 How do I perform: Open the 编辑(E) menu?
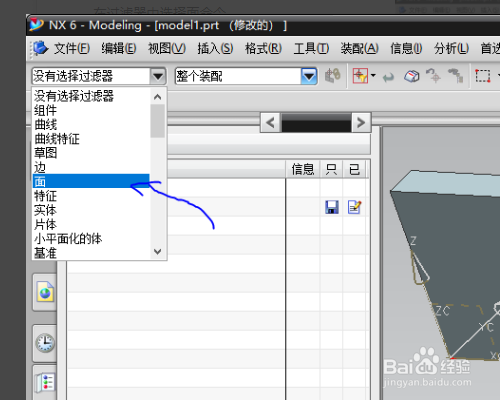(x=119, y=49)
